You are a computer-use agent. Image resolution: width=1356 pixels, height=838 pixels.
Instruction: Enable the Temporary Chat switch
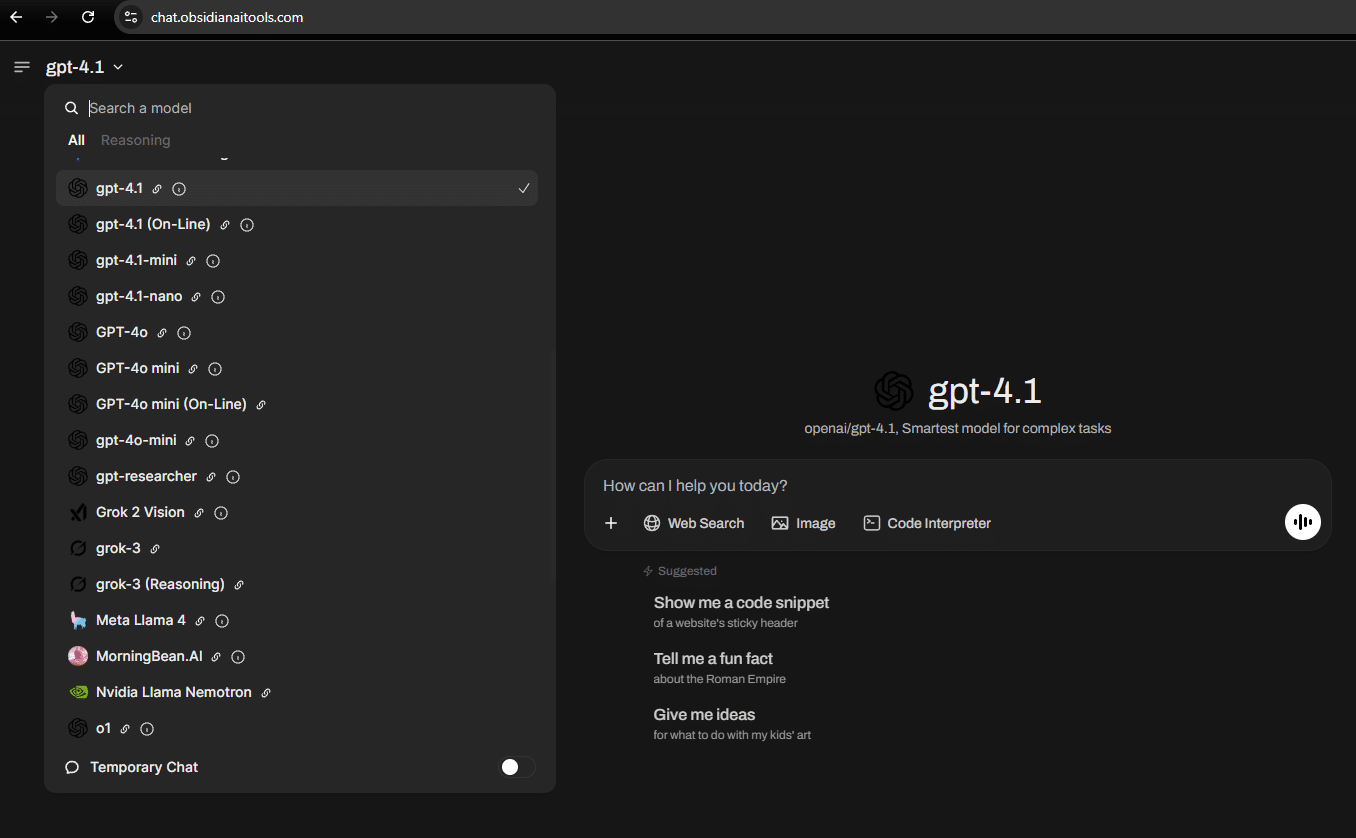click(517, 767)
